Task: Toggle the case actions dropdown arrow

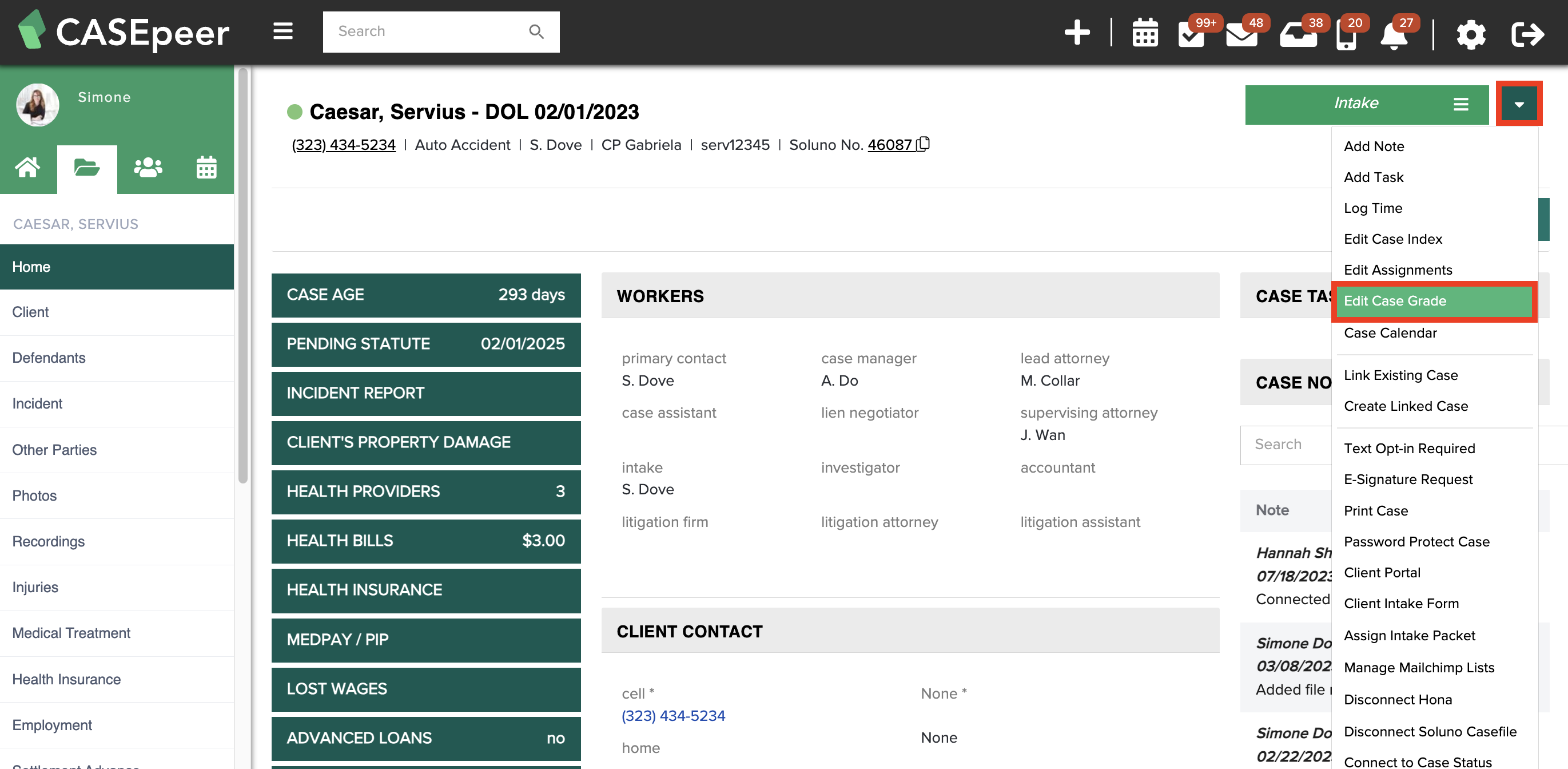Action: [1519, 104]
